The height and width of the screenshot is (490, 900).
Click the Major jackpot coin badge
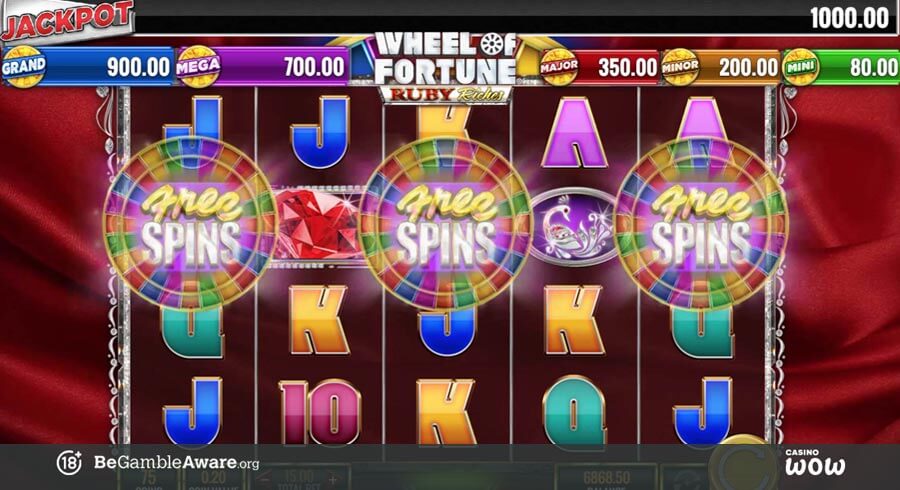coord(559,67)
